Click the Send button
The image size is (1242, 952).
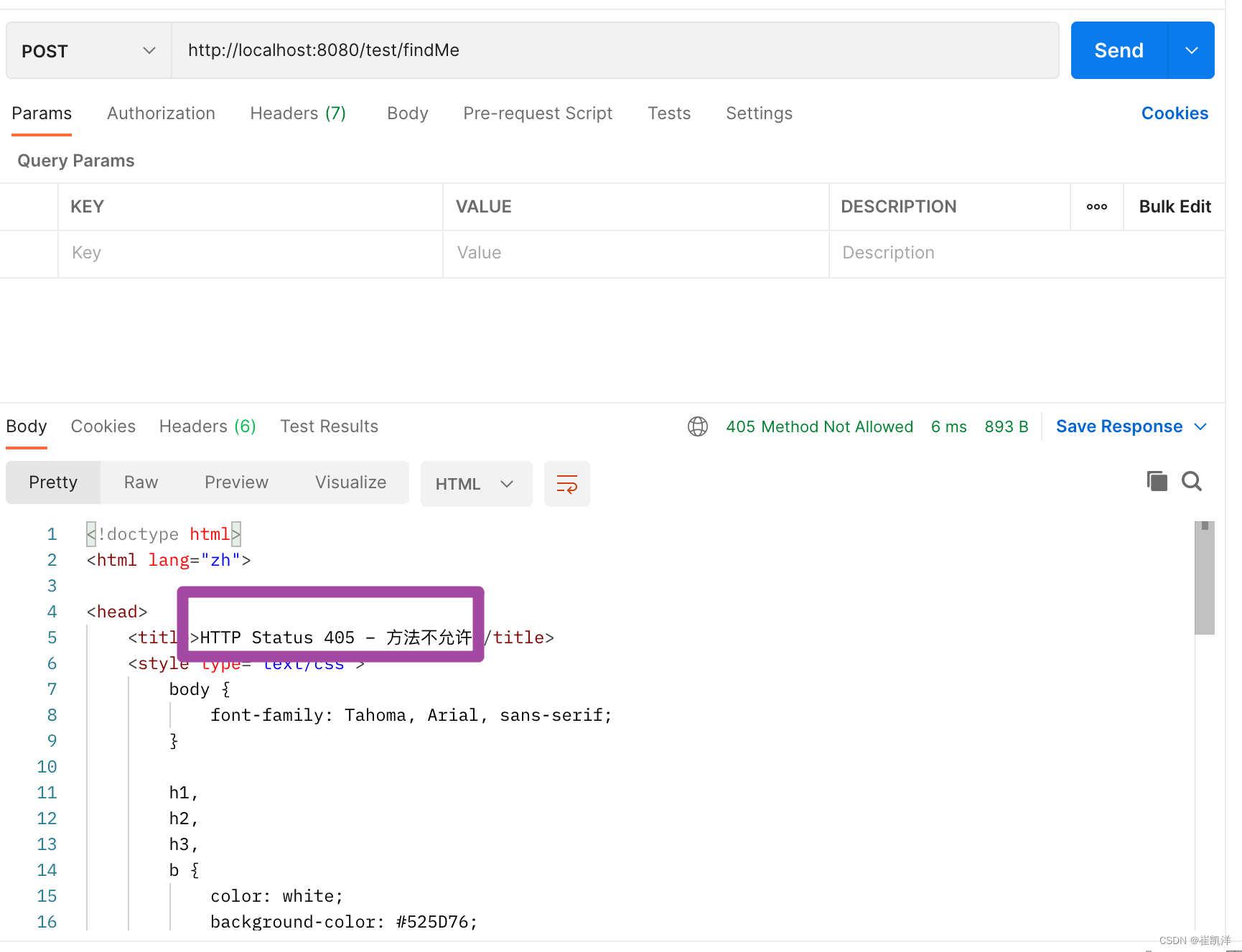tap(1119, 50)
